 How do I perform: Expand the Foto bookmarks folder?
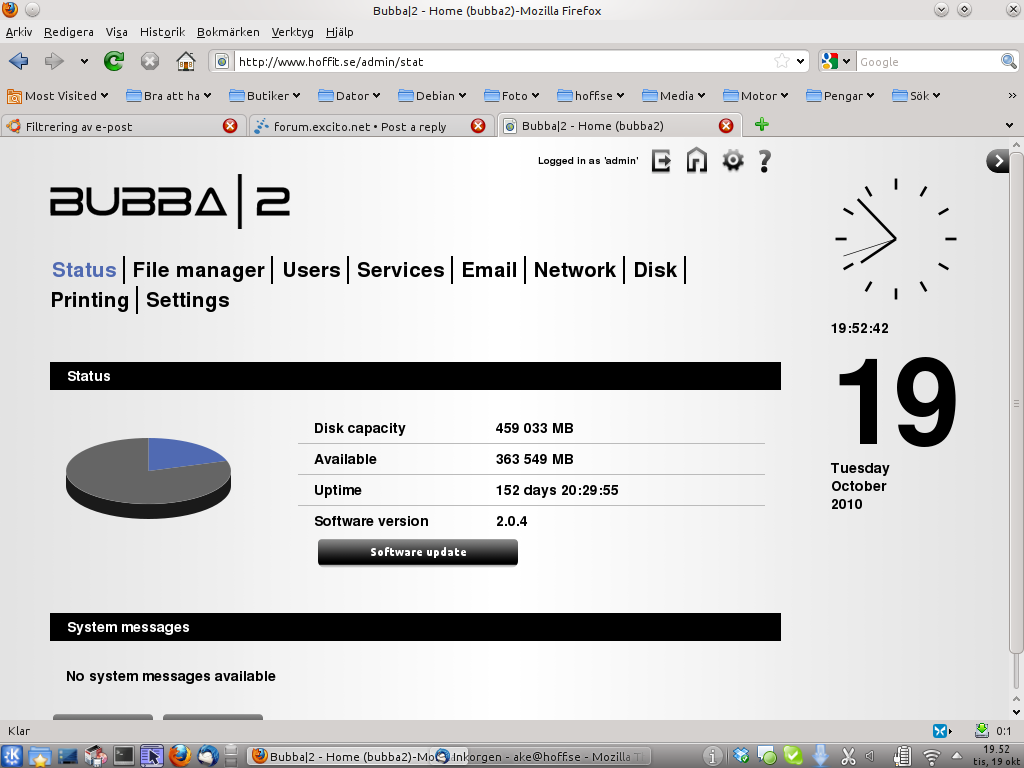click(x=511, y=96)
